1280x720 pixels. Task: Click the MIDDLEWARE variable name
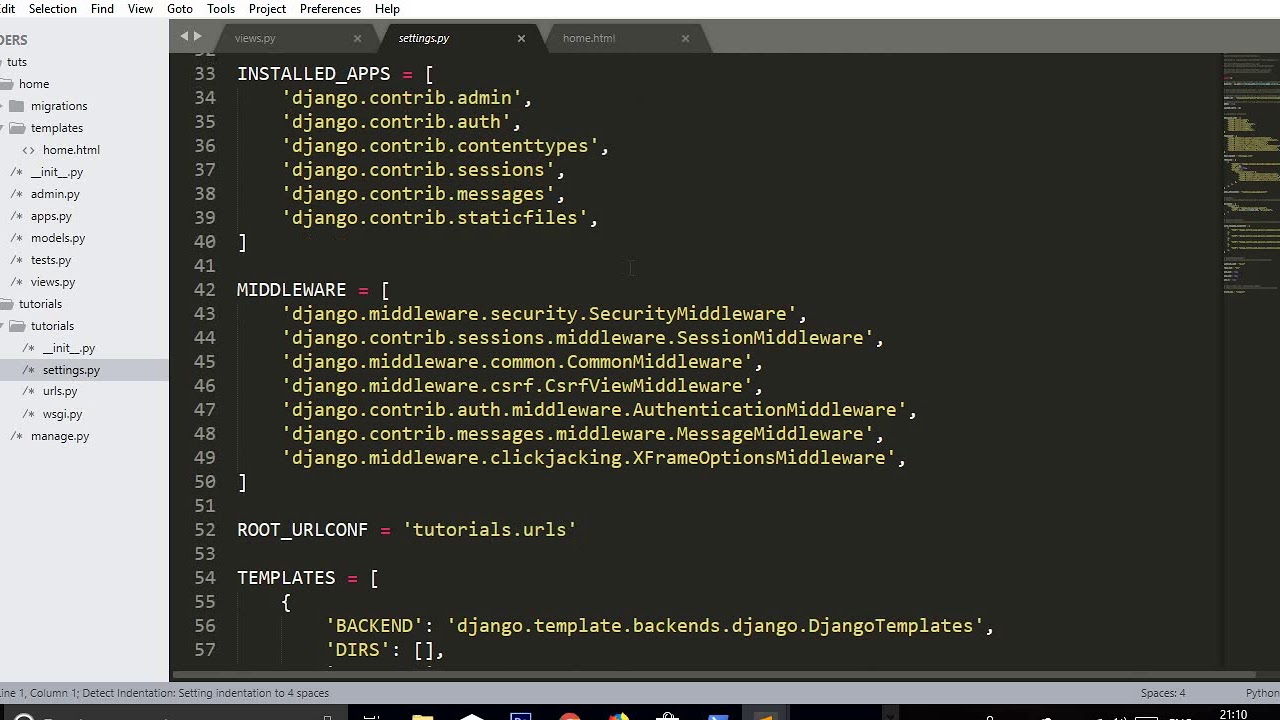pos(292,290)
